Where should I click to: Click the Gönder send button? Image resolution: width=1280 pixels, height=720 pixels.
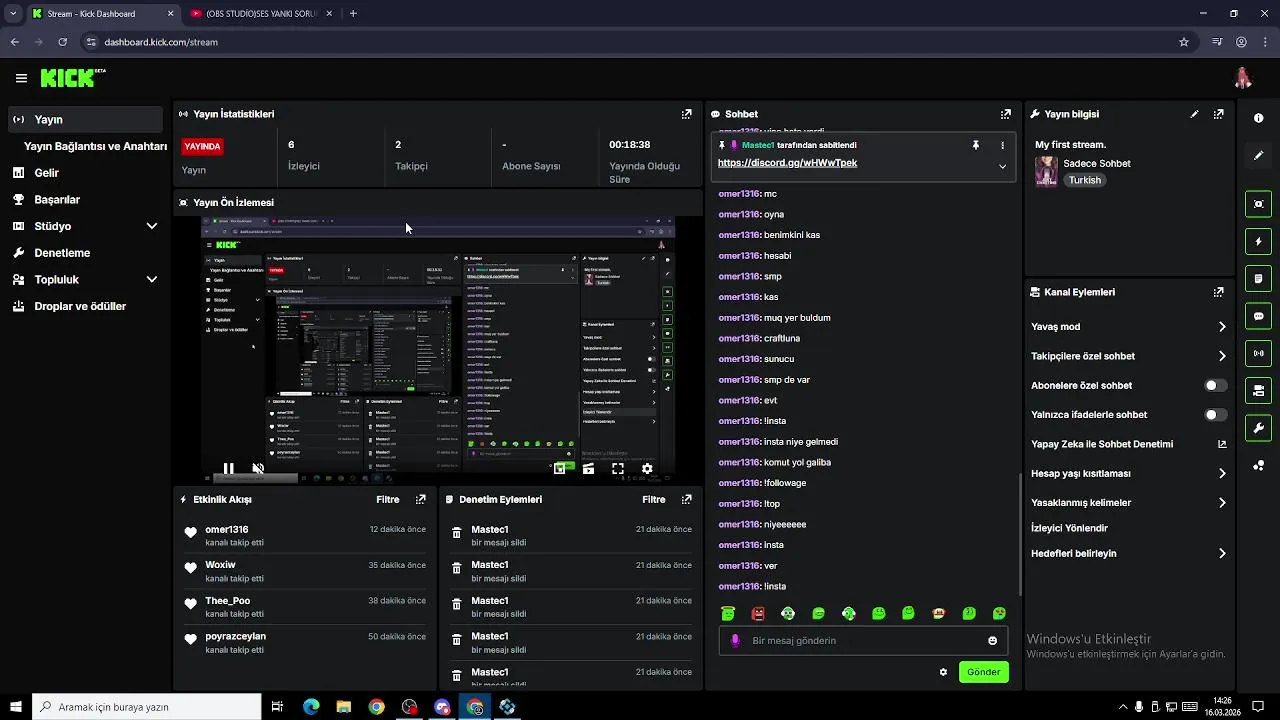[x=983, y=672]
